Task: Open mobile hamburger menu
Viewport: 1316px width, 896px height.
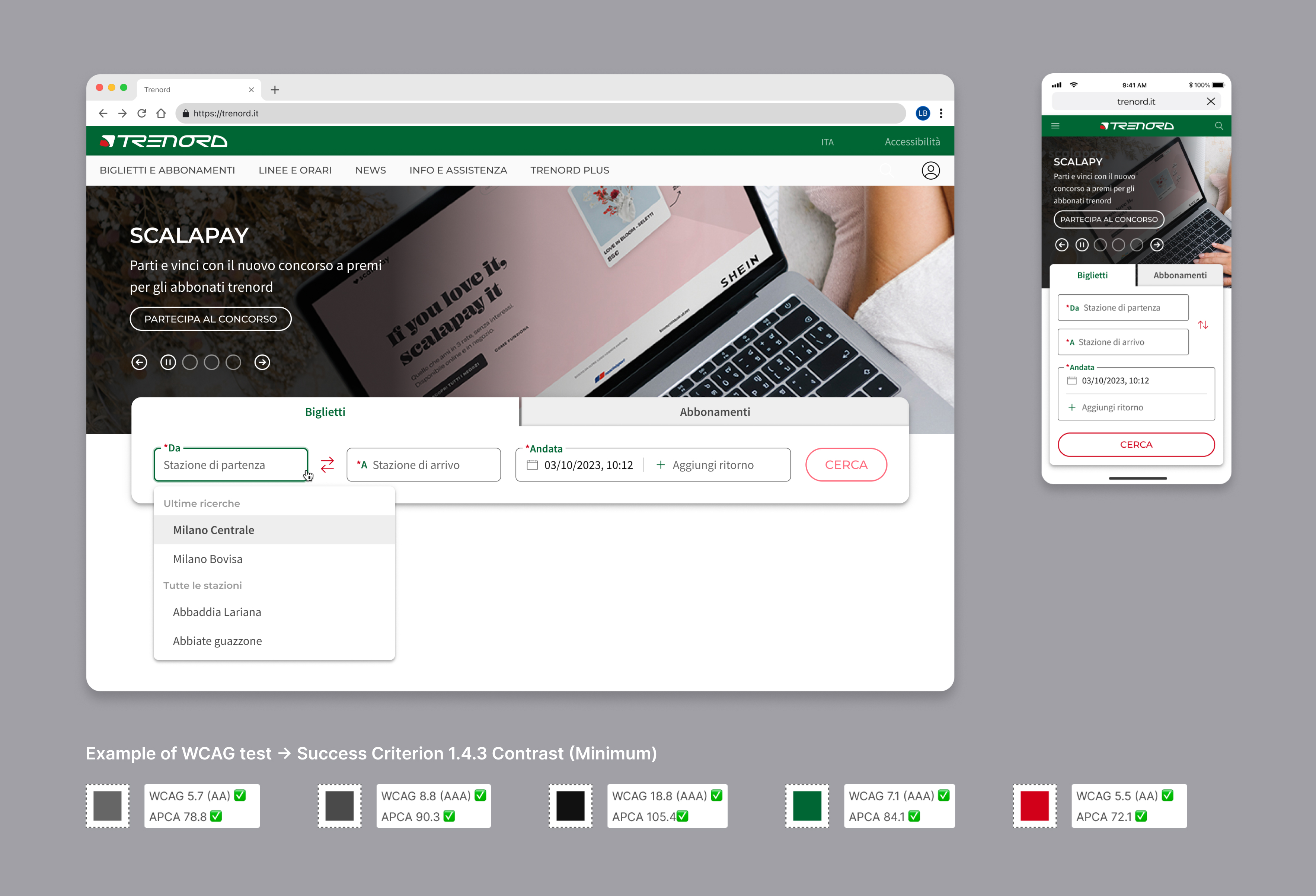Action: pos(1055,126)
